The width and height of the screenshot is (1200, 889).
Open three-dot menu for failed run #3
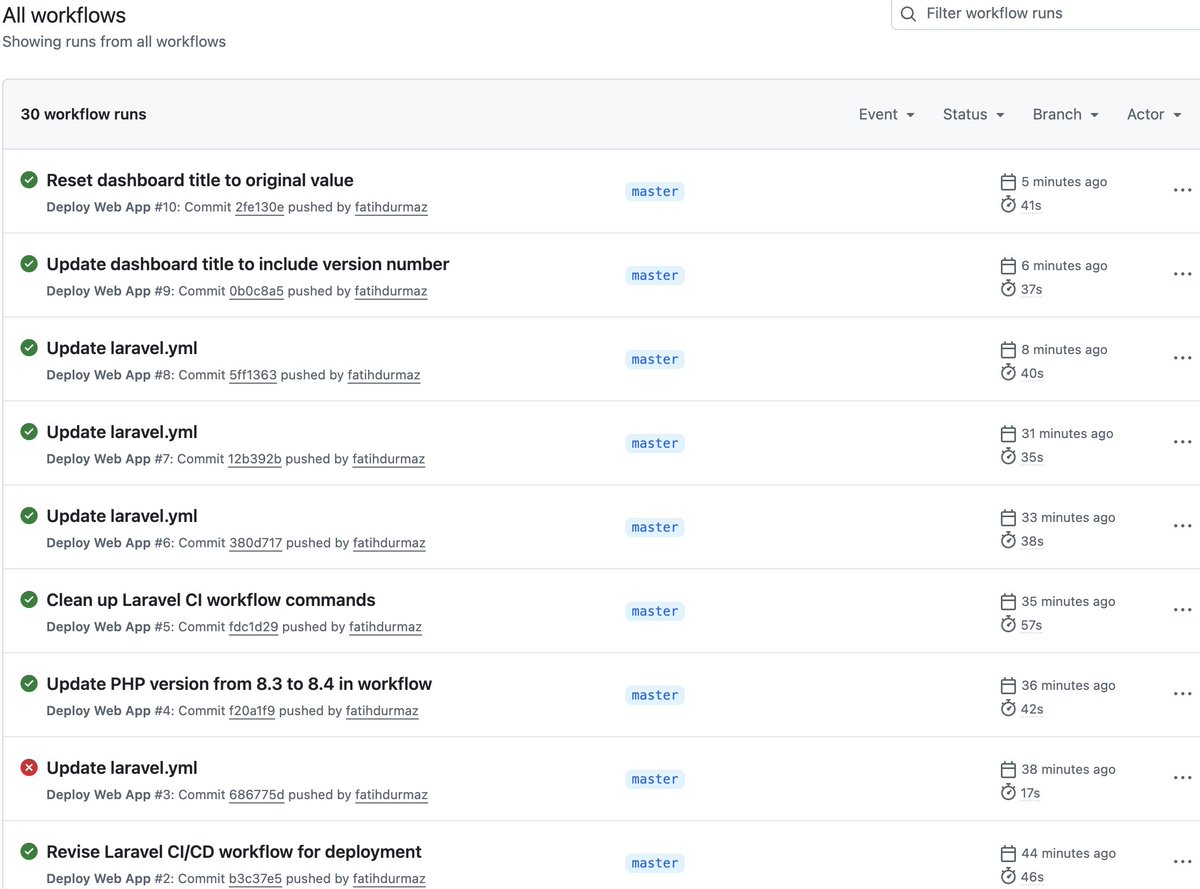pos(1182,778)
